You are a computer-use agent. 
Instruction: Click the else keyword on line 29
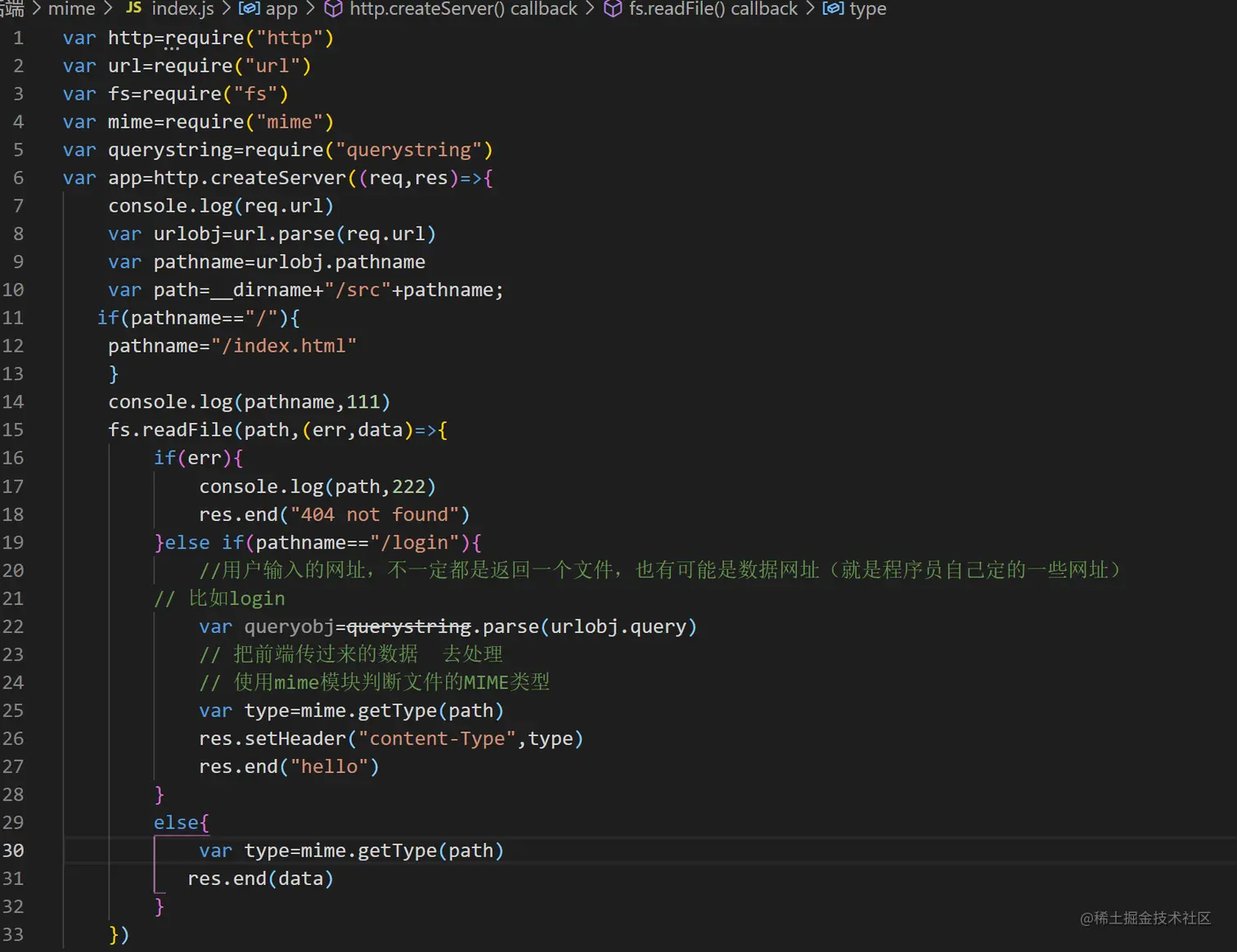(176, 823)
